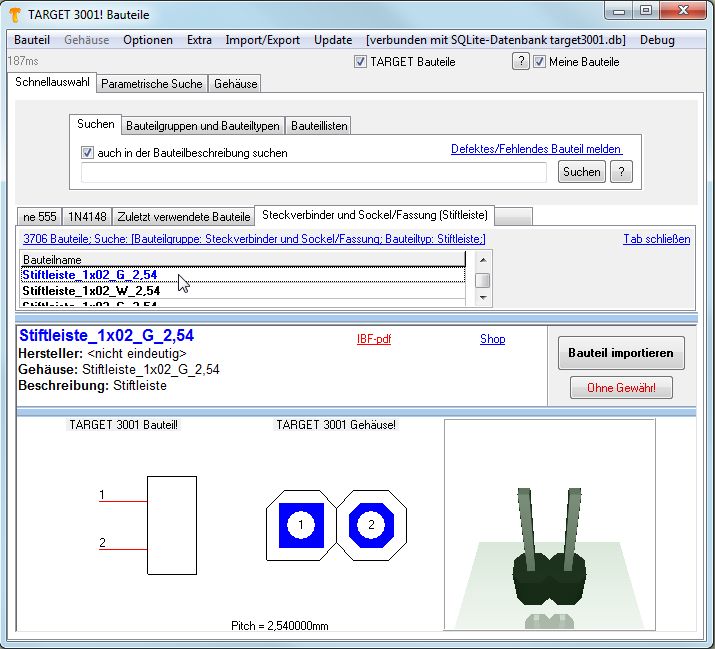The height and width of the screenshot is (649, 715).
Task: Click the help question mark beside TARGET Bauteile
Action: pyautogui.click(x=520, y=62)
